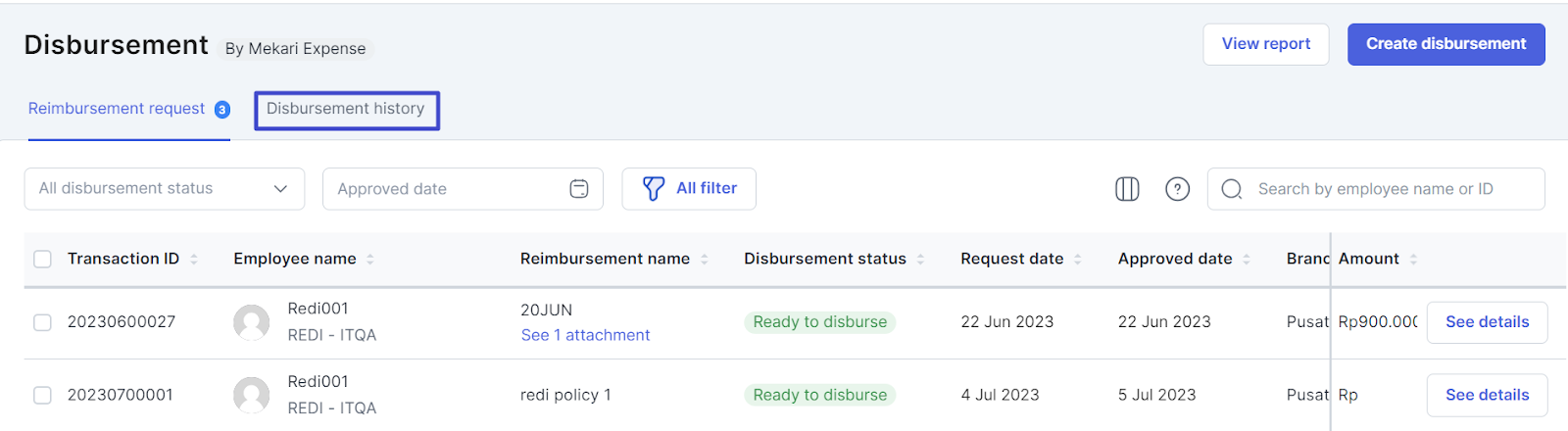
Task: Select checkbox for transaction 20230600027
Action: tap(42, 322)
